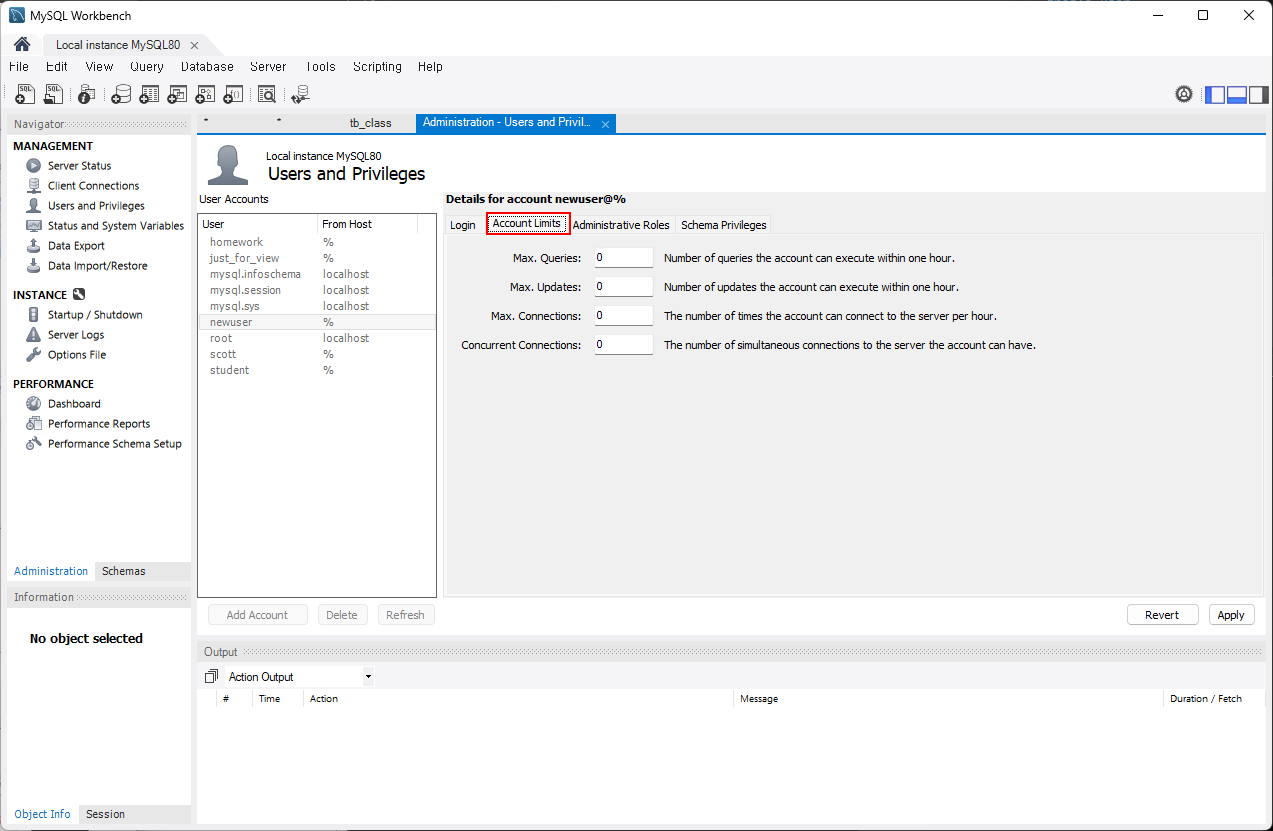
Task: Open preferences gear icon at top right
Action: [1184, 94]
